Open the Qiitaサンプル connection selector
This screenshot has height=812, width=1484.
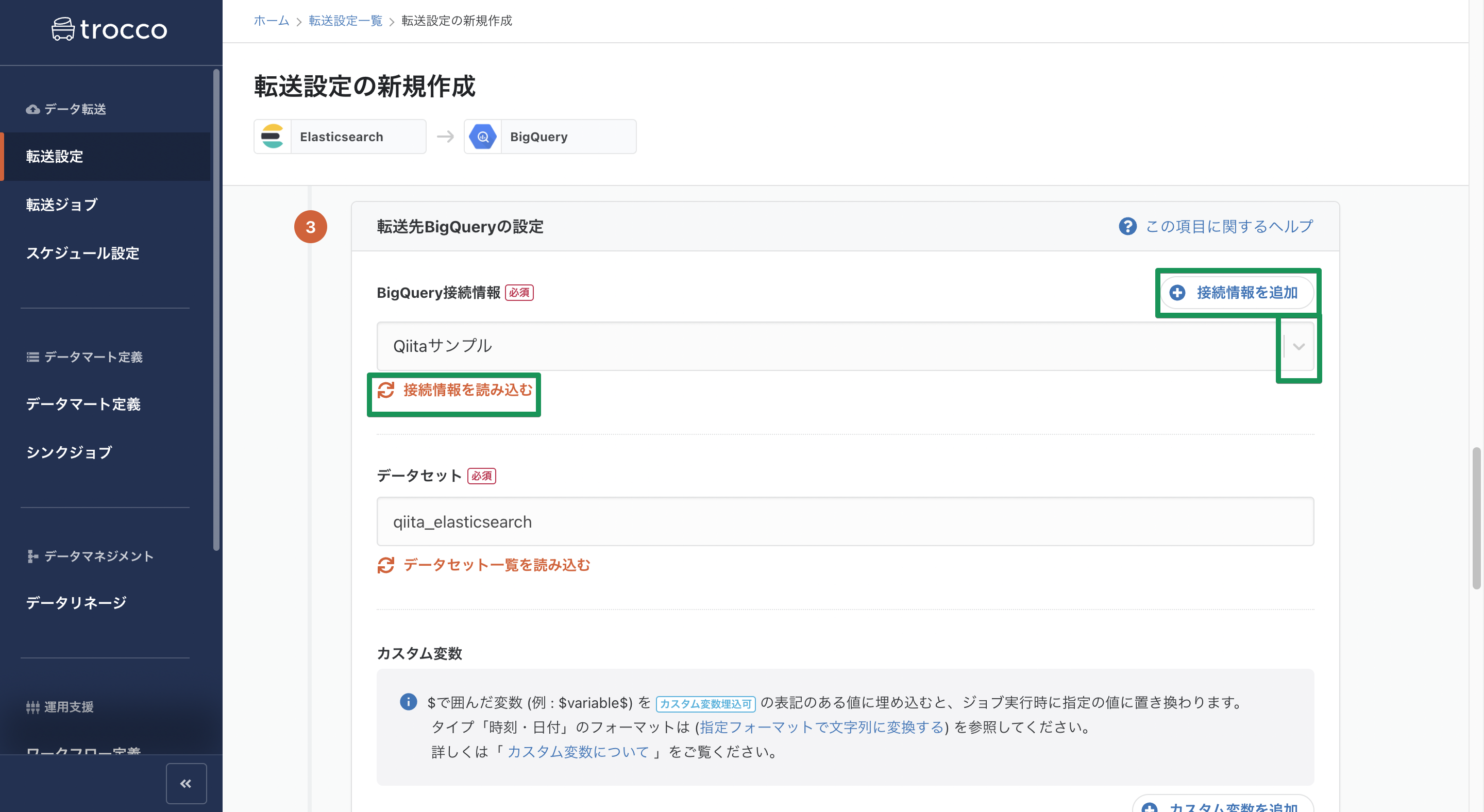[x=806, y=346]
